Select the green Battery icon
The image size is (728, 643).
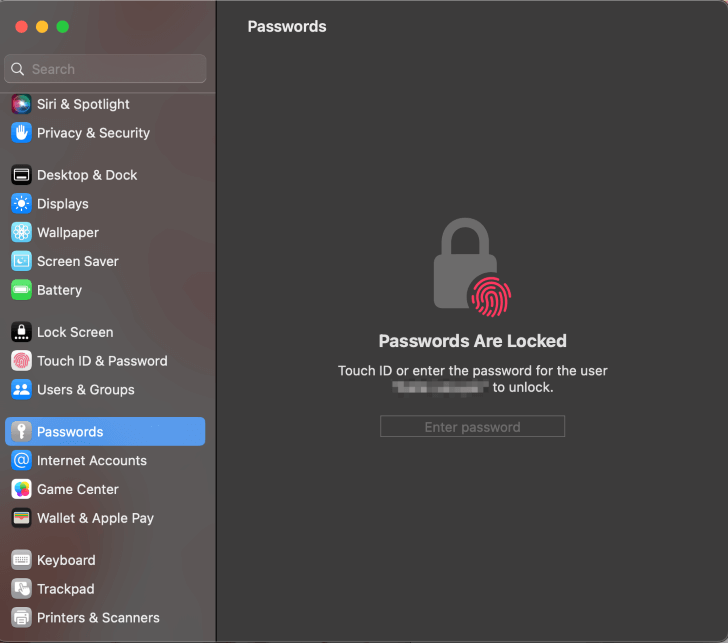pyautogui.click(x=21, y=290)
